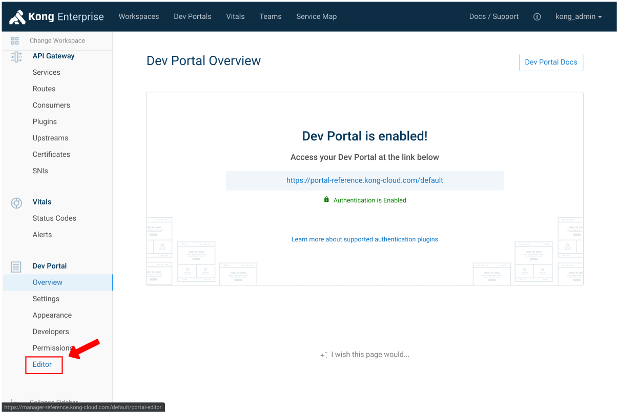This screenshot has height=412, width=618.
Task: Click the Change Workspace grid icon
Action: [15, 41]
